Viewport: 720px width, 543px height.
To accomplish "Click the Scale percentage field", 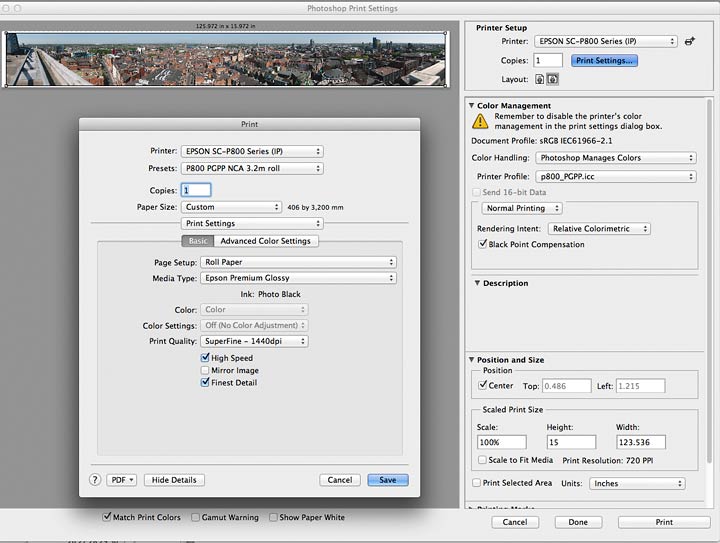I will click(501, 442).
